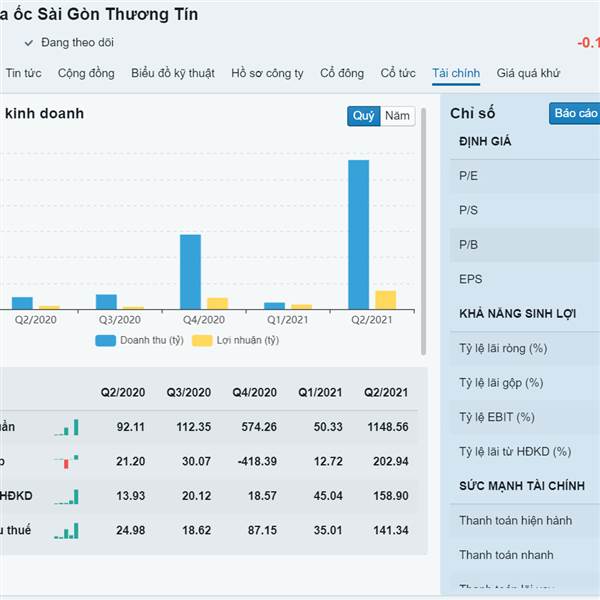Screen dimensions: 600x600
Task: Switch to Biểu đồ kỹ thuật tab
Action: 173,73
